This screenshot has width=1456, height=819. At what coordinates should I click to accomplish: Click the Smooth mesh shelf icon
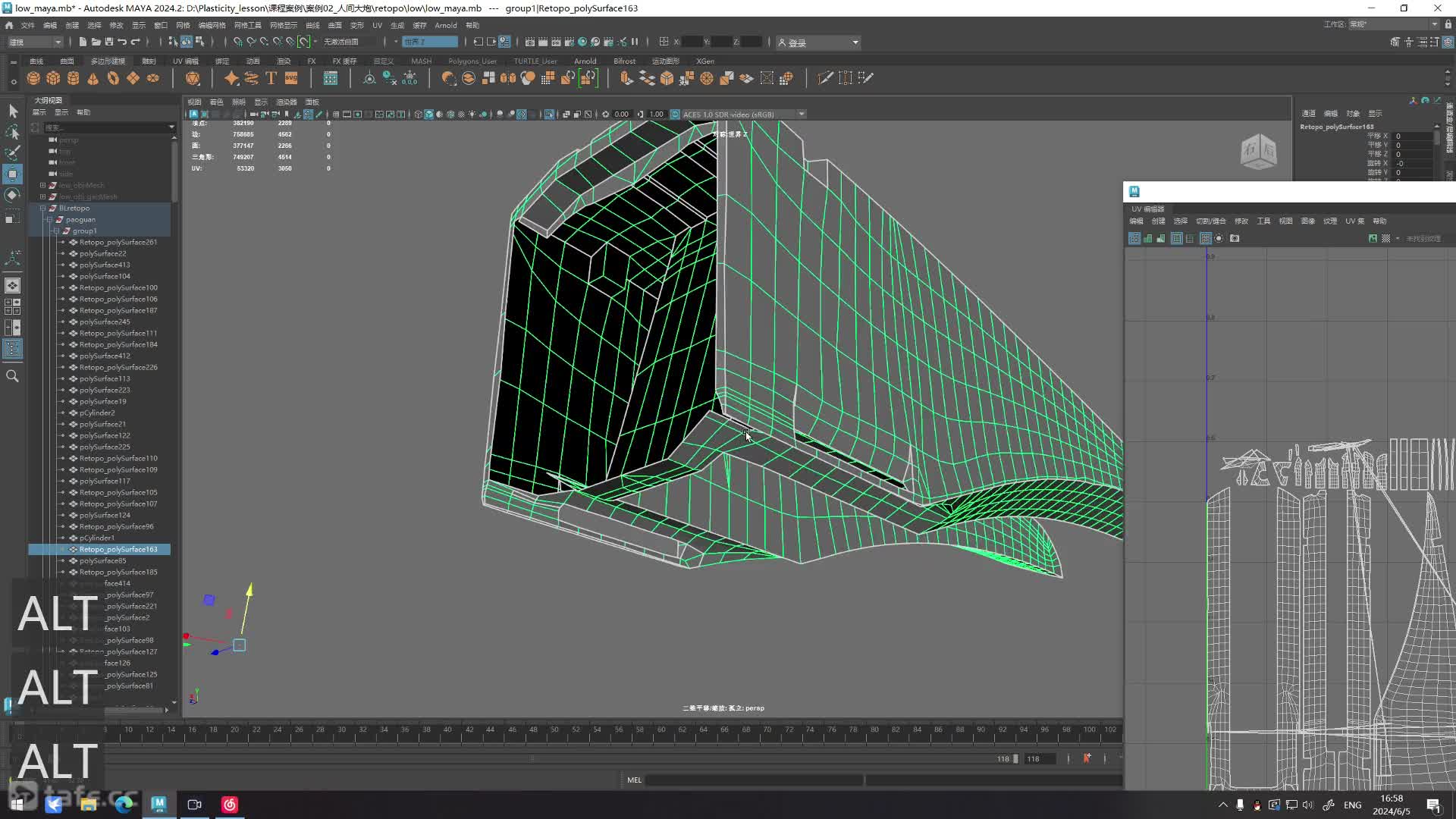(x=528, y=78)
